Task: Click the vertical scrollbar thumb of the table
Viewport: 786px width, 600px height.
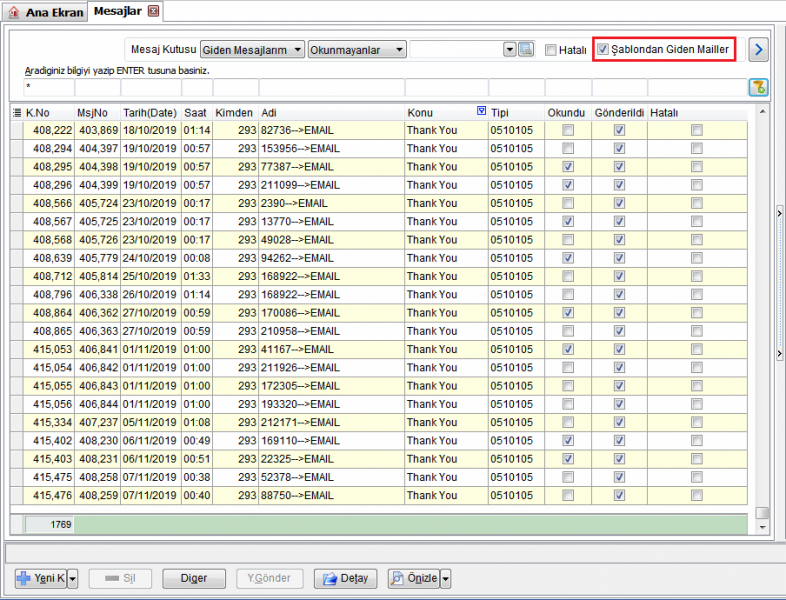Action: click(x=762, y=513)
